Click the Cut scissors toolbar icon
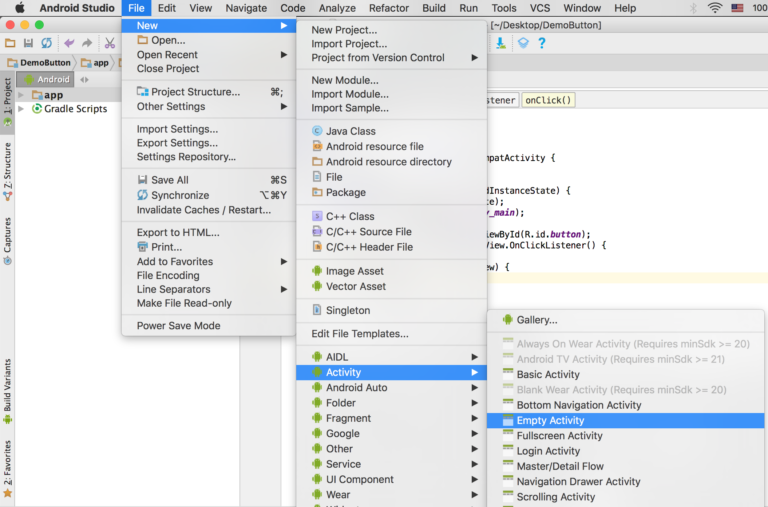Image resolution: width=768 pixels, height=507 pixels. click(x=110, y=43)
